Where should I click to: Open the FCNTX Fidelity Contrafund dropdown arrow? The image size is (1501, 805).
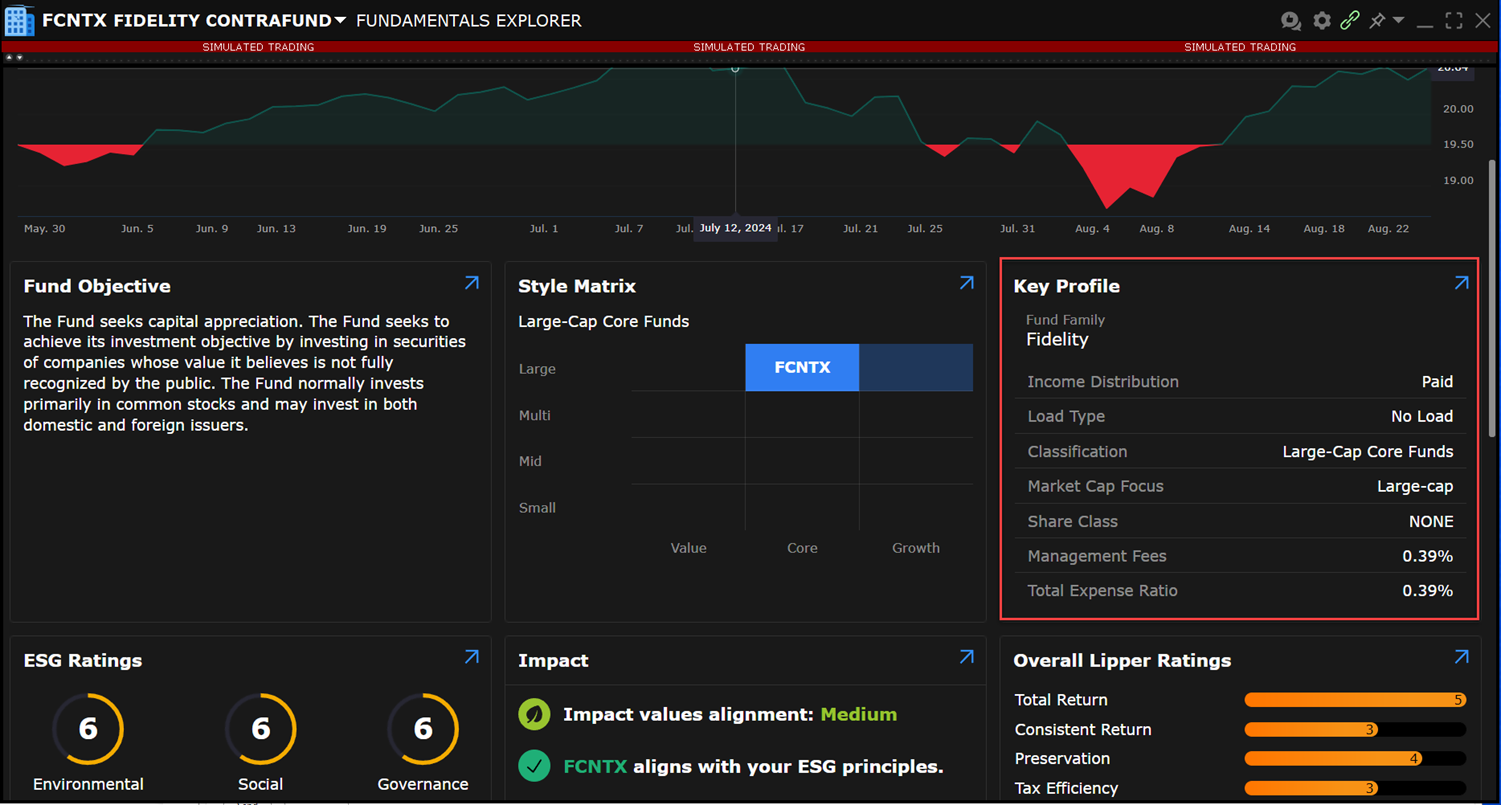point(341,21)
